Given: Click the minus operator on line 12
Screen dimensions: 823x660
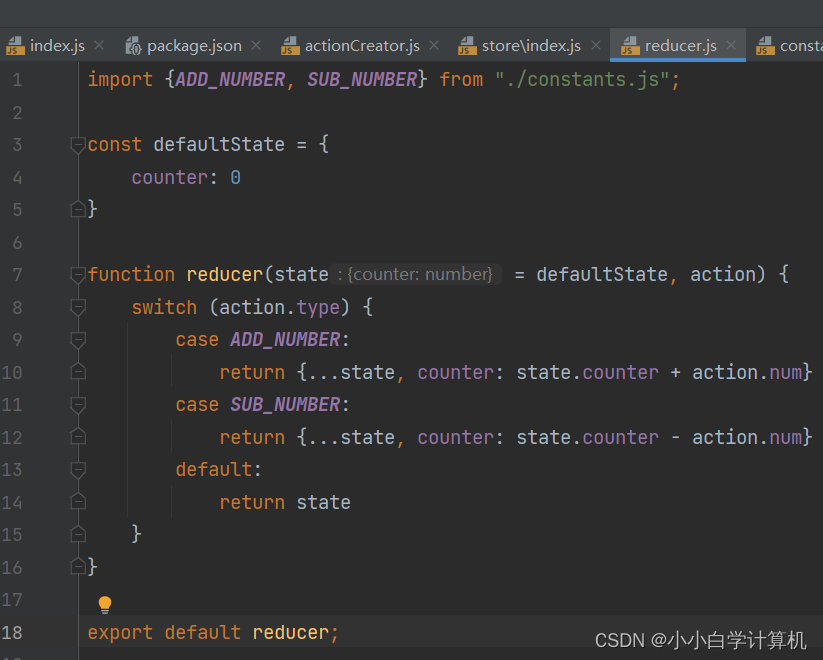Looking at the screenshot, I should pos(676,437).
